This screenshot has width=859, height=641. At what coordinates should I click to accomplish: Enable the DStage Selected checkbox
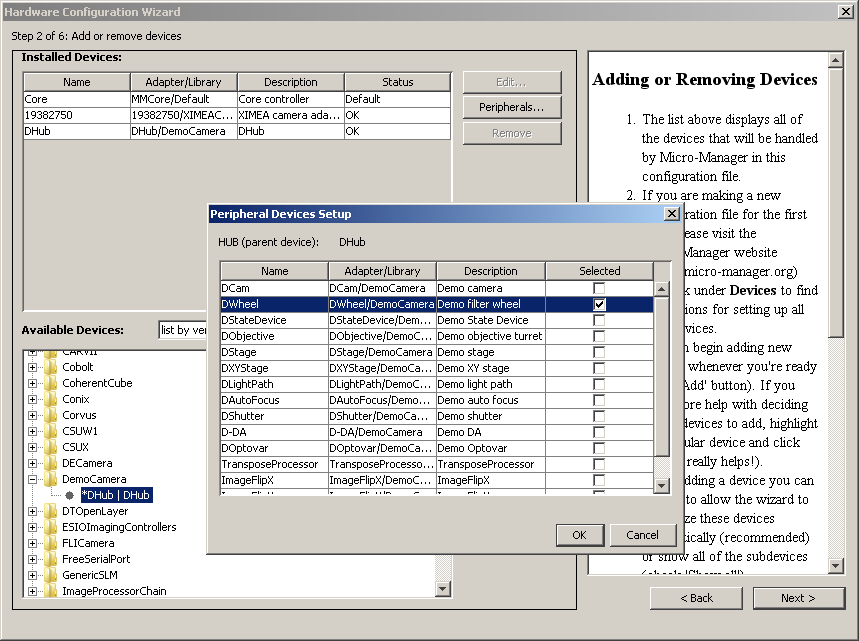pyautogui.click(x=599, y=352)
